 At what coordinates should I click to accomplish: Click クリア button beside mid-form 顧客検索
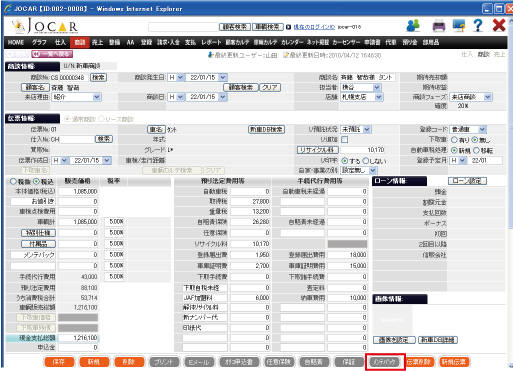tap(270, 88)
